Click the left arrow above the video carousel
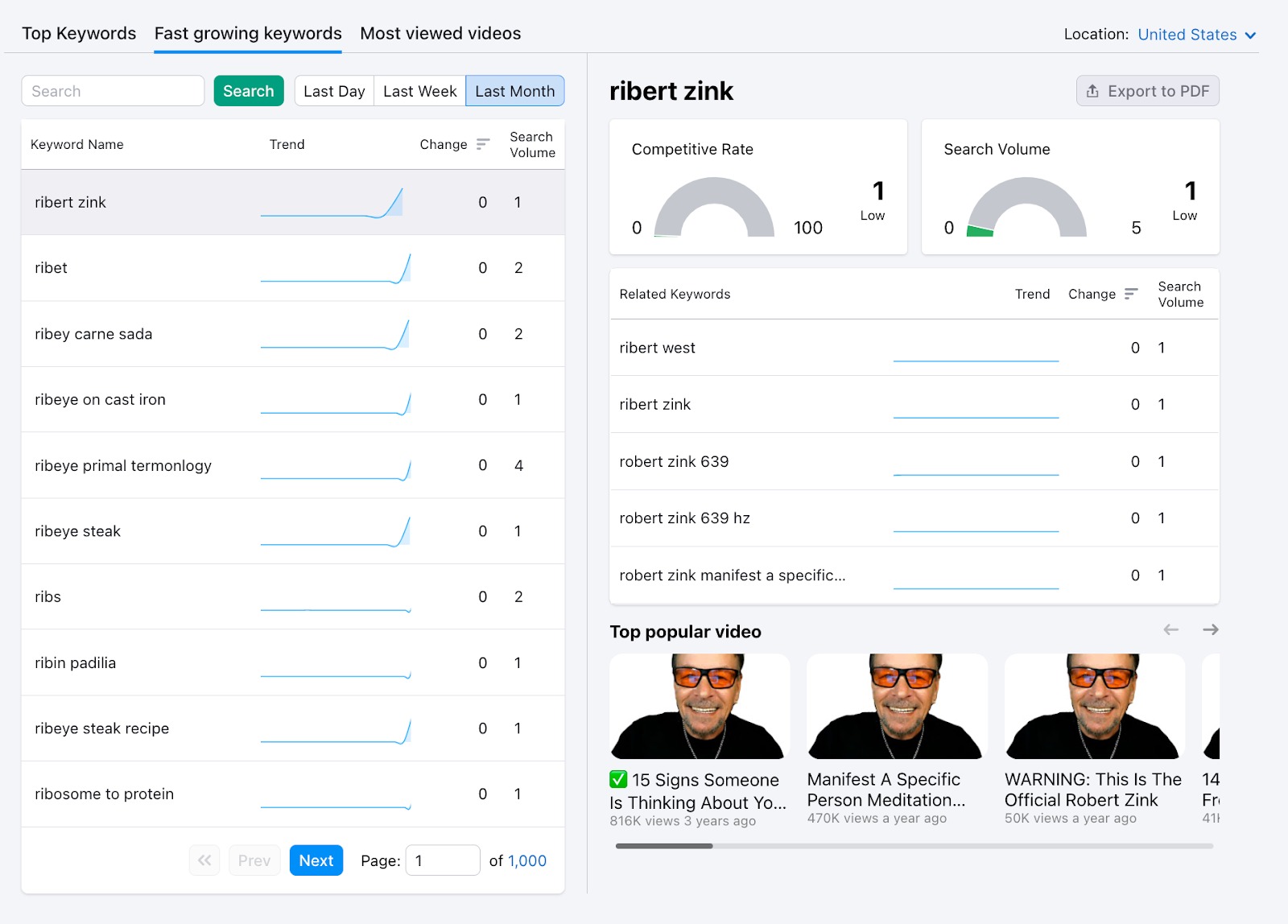The image size is (1288, 924). pos(1170,630)
